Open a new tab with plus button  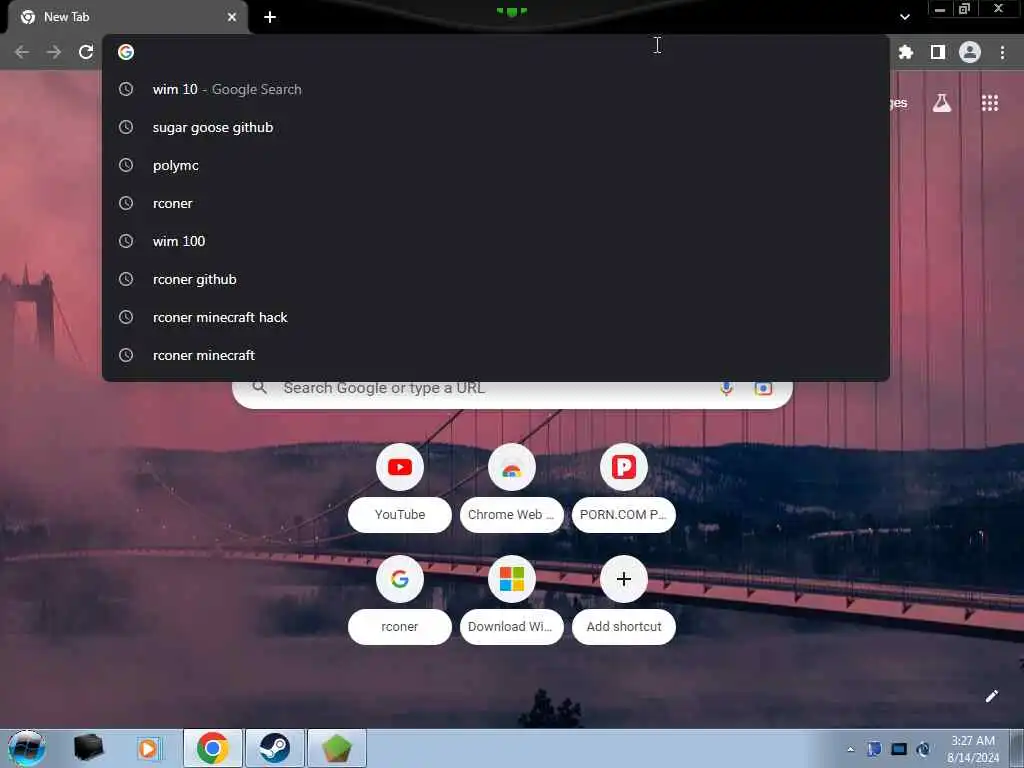coord(270,17)
